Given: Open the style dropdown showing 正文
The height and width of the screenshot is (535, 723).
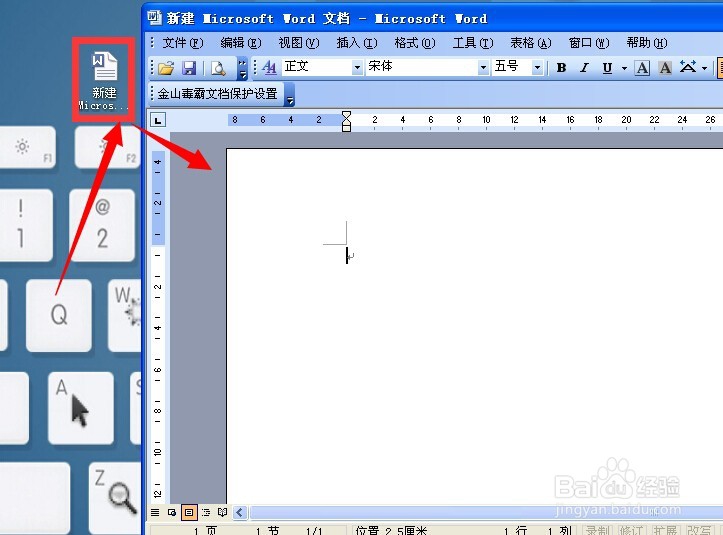Looking at the screenshot, I should 357,68.
